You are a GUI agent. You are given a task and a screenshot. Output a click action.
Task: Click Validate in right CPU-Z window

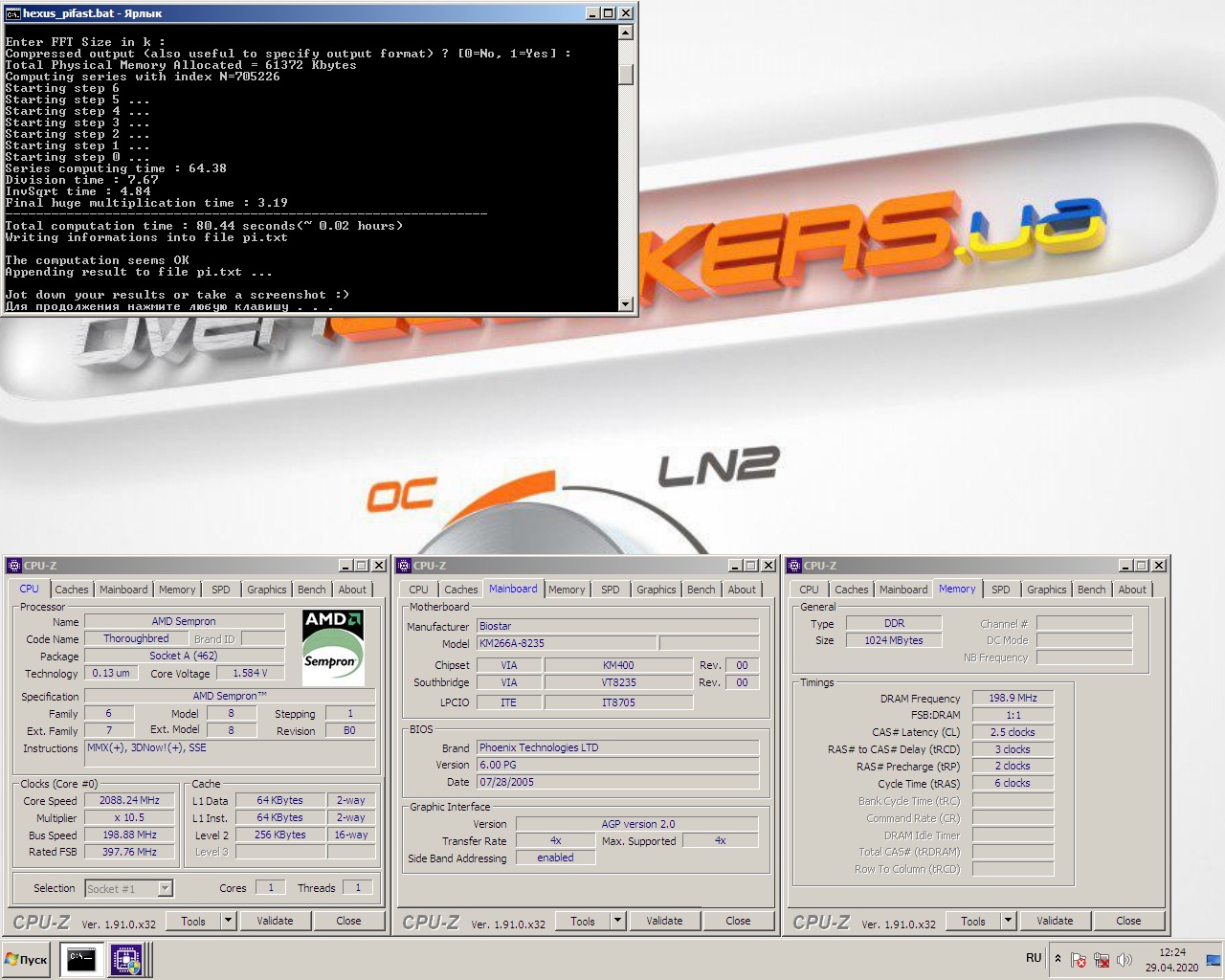pos(1055,921)
